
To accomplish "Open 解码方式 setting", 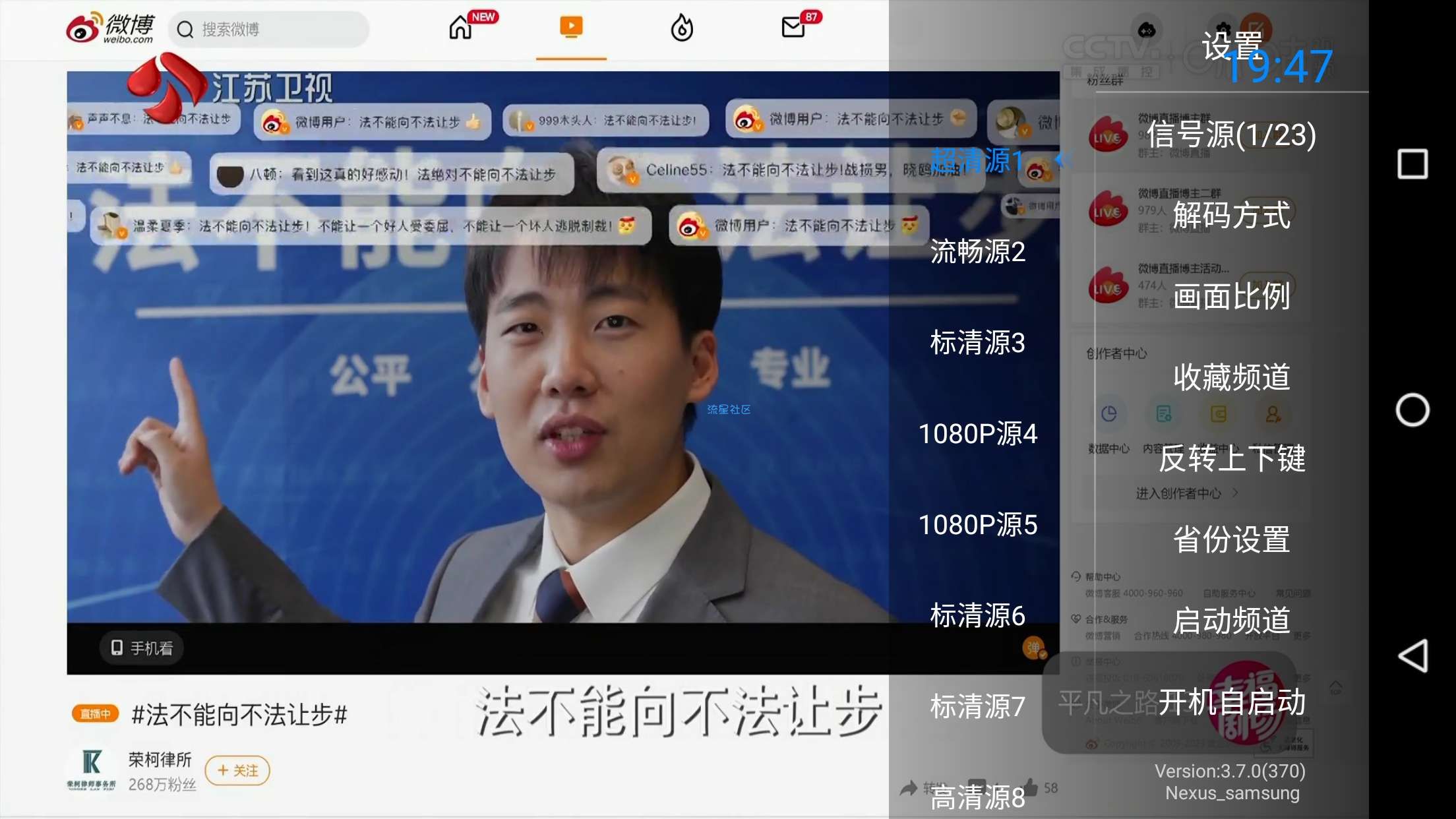I will coord(1231,216).
